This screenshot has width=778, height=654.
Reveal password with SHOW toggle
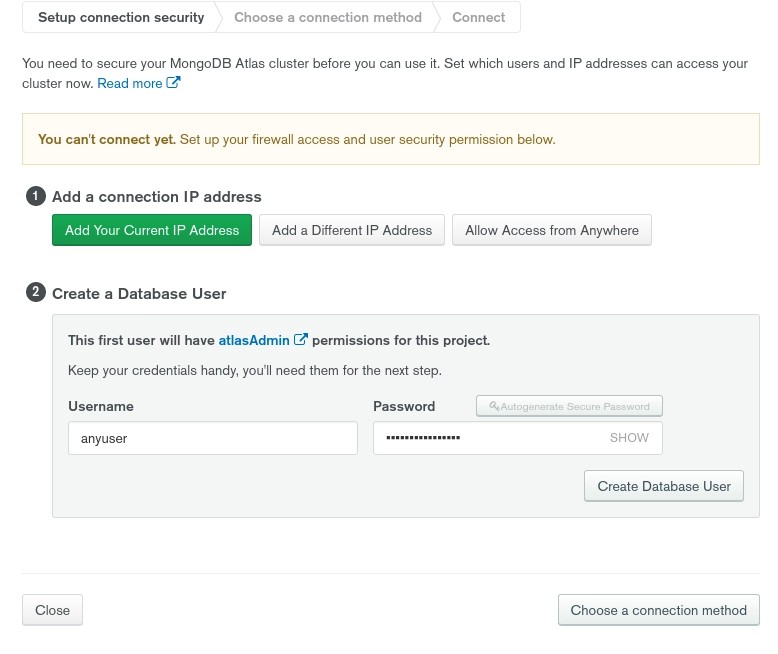[629, 438]
